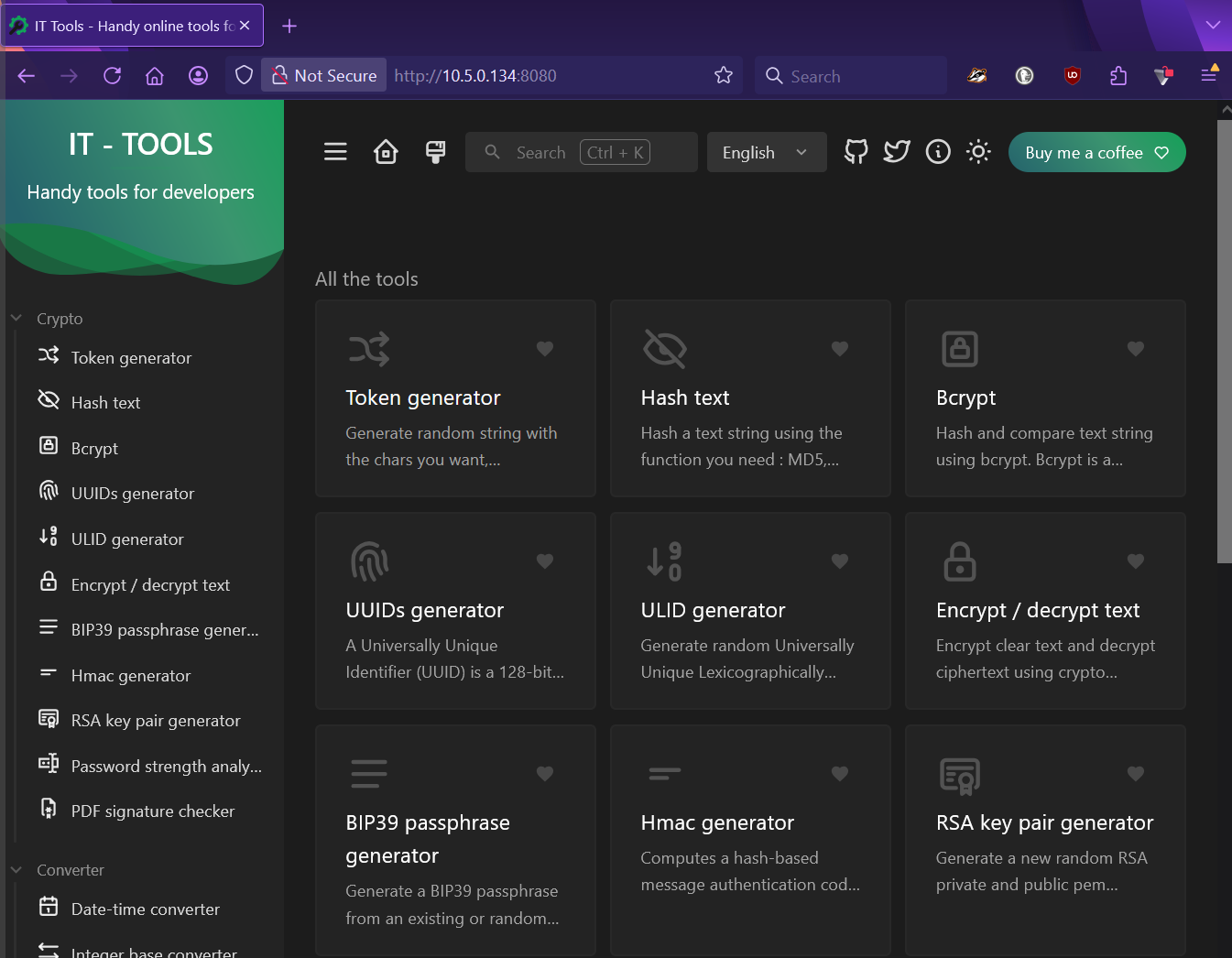Favorite the Bcrypt card heart
Screen dimensions: 1232x958
[1135, 349]
